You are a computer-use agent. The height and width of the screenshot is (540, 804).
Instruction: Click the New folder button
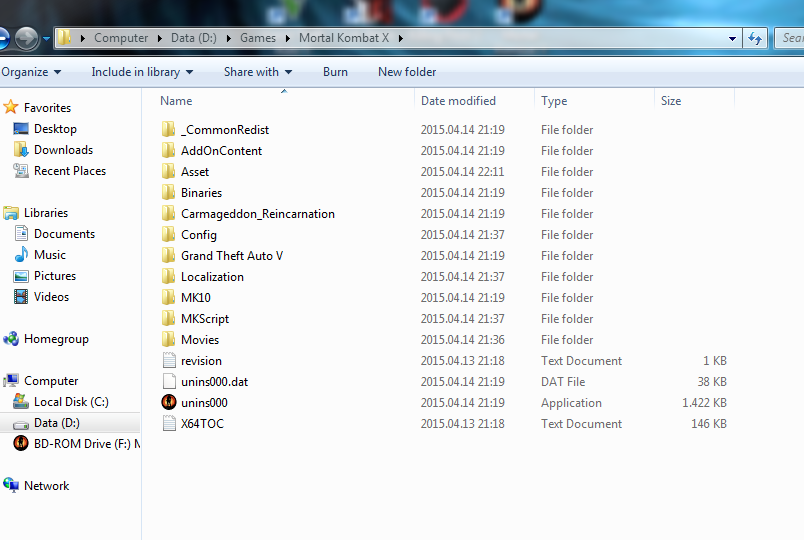tap(407, 72)
